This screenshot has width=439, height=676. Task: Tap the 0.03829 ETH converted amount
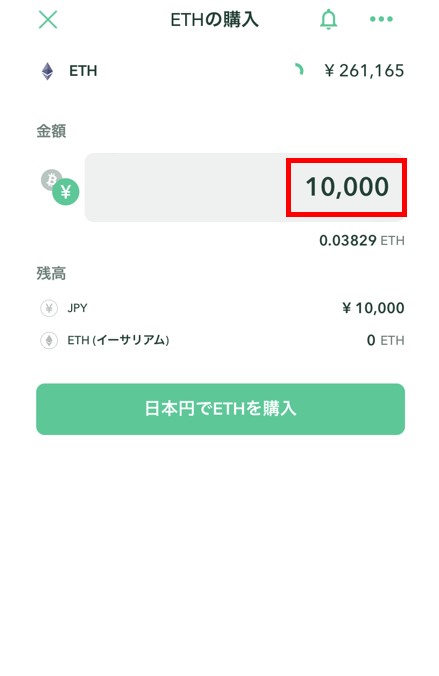tap(362, 241)
